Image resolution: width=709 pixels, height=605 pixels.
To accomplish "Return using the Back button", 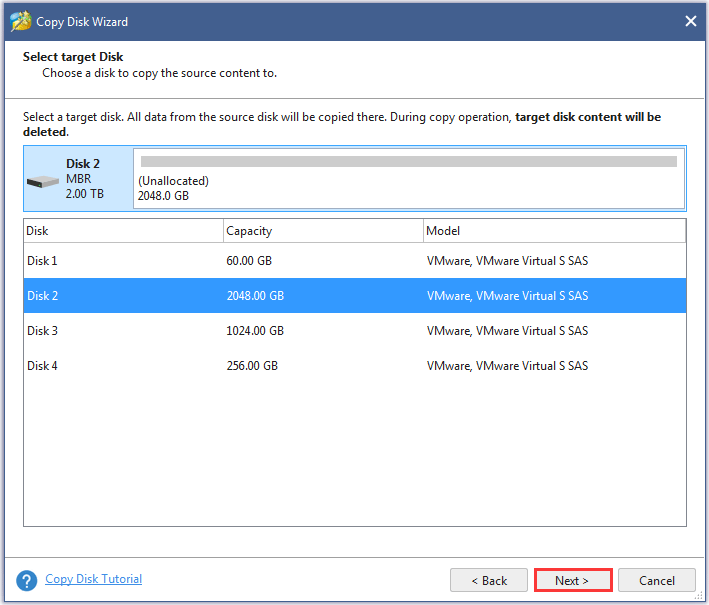I will (x=489, y=580).
